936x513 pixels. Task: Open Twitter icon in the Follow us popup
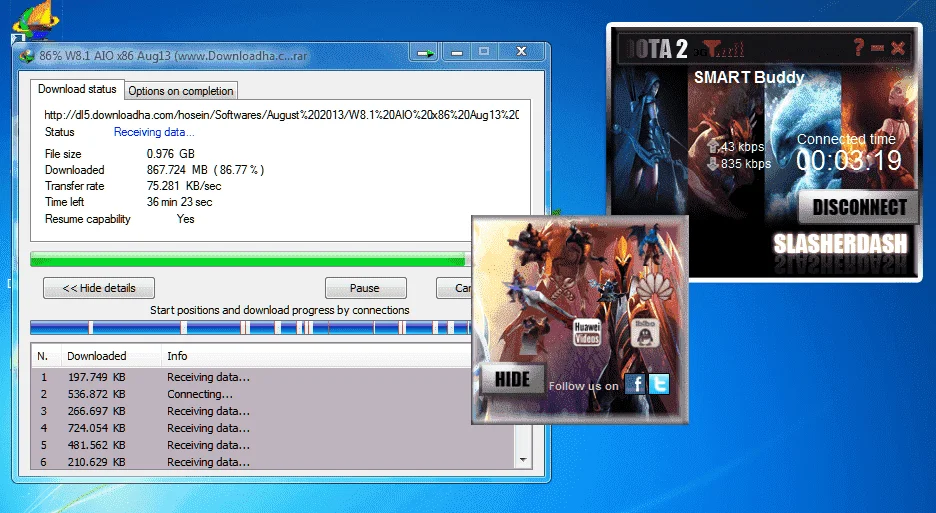659,384
